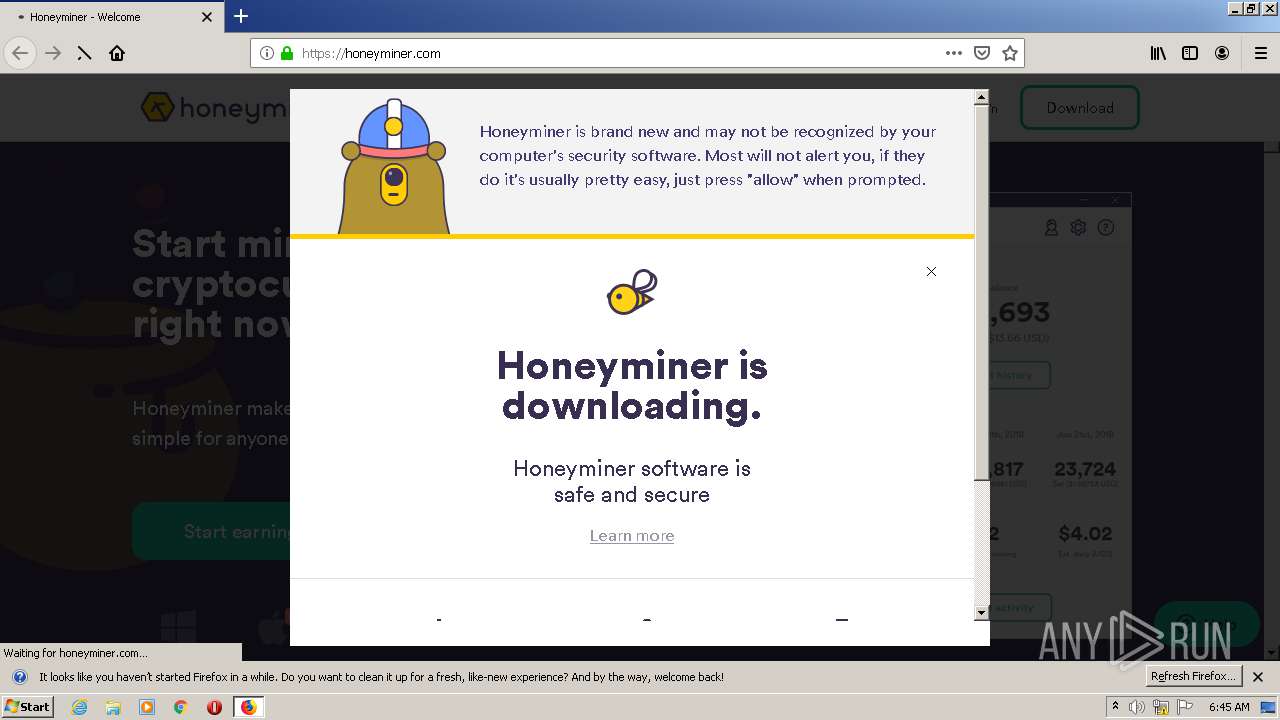
Task: Launch Chrome from taskbar
Action: click(x=181, y=707)
